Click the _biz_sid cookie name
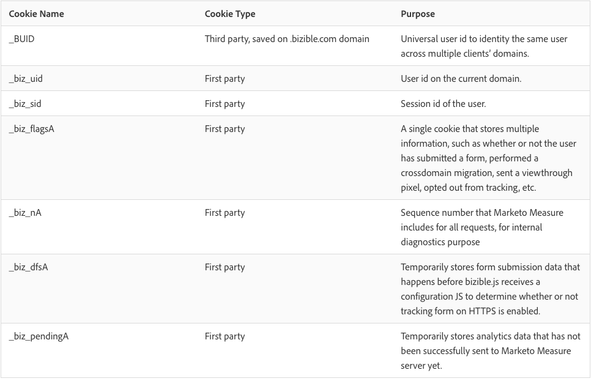Image resolution: width=591 pixels, height=379 pixels. [x=25, y=104]
